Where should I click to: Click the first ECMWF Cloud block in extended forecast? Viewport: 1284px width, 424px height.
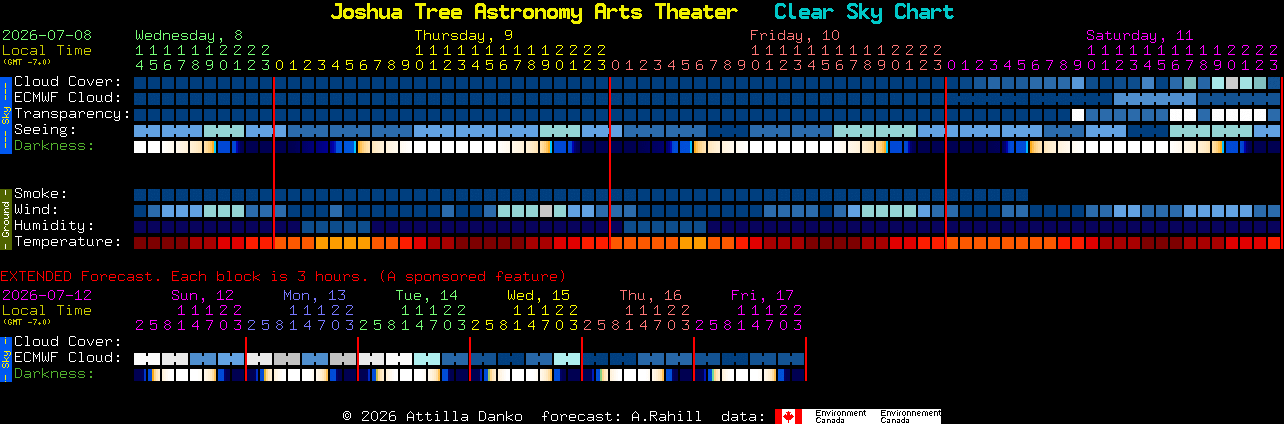tap(147, 359)
